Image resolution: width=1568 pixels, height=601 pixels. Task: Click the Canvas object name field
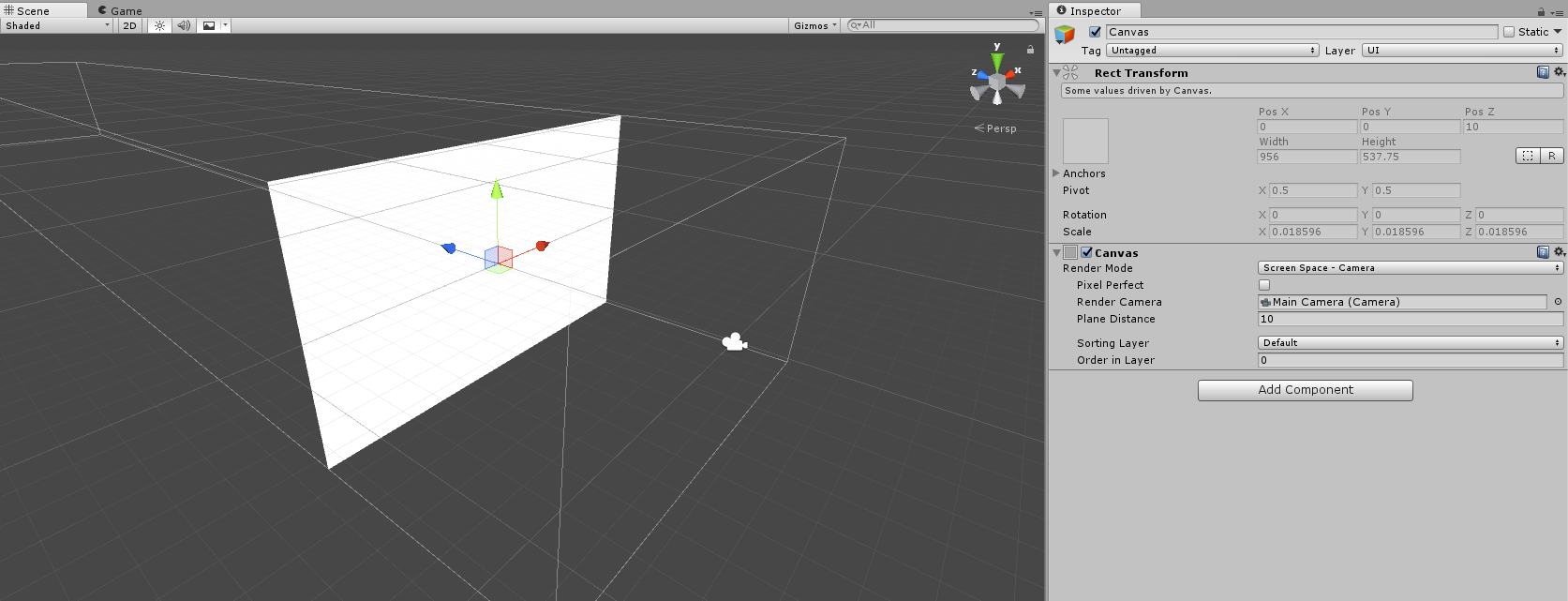click(x=1302, y=32)
